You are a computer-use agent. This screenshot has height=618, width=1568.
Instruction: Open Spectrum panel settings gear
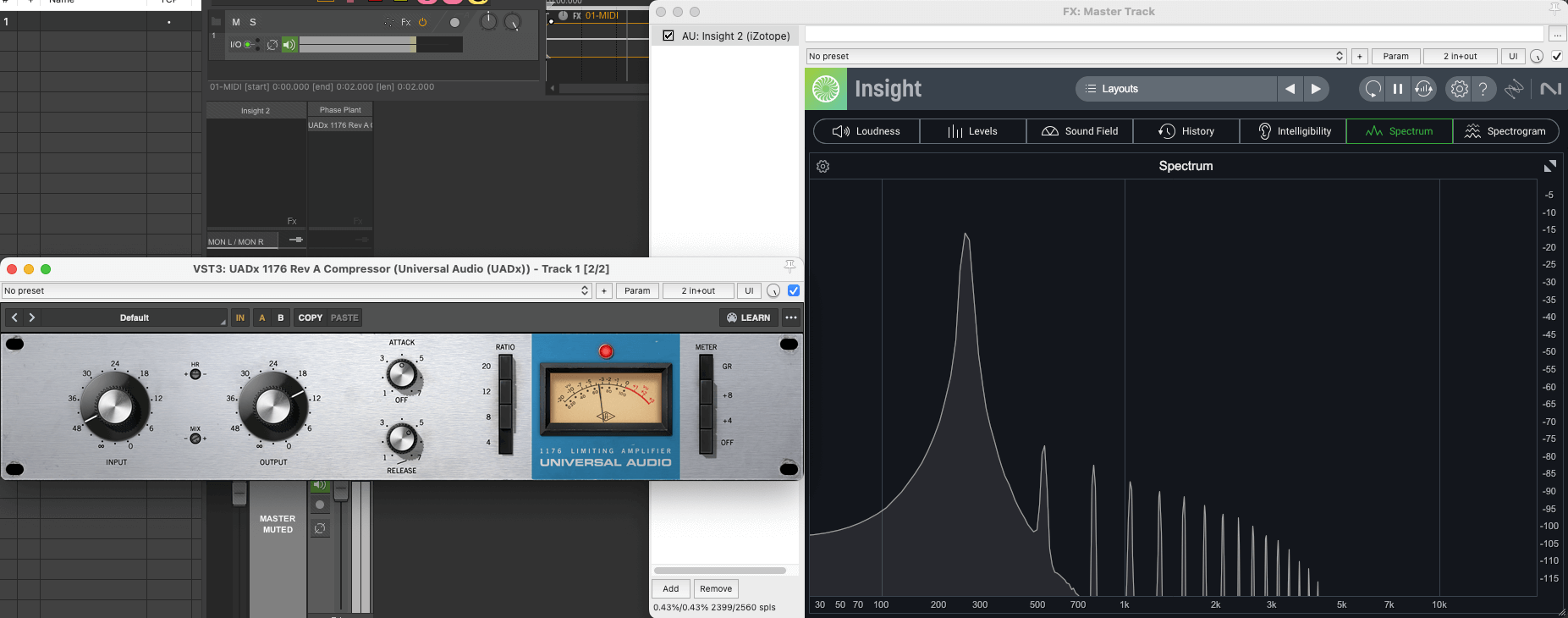[x=823, y=167]
